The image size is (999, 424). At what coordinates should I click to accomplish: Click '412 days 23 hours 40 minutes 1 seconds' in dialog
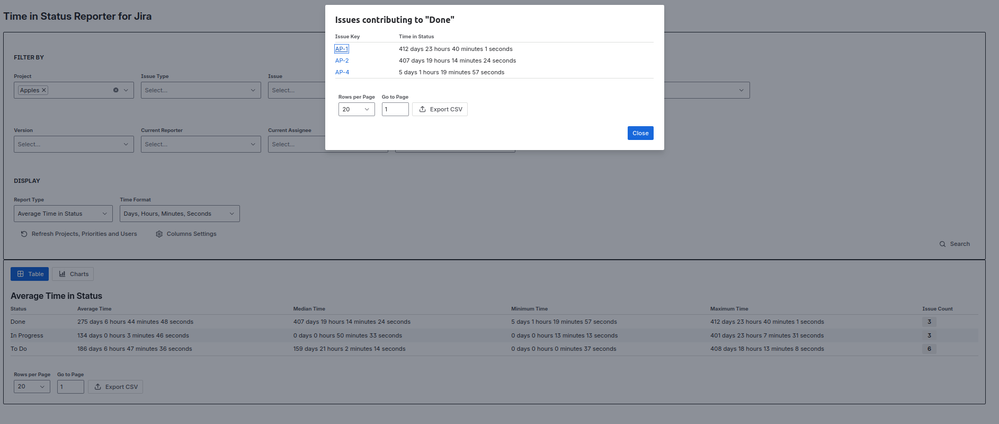pos(456,49)
